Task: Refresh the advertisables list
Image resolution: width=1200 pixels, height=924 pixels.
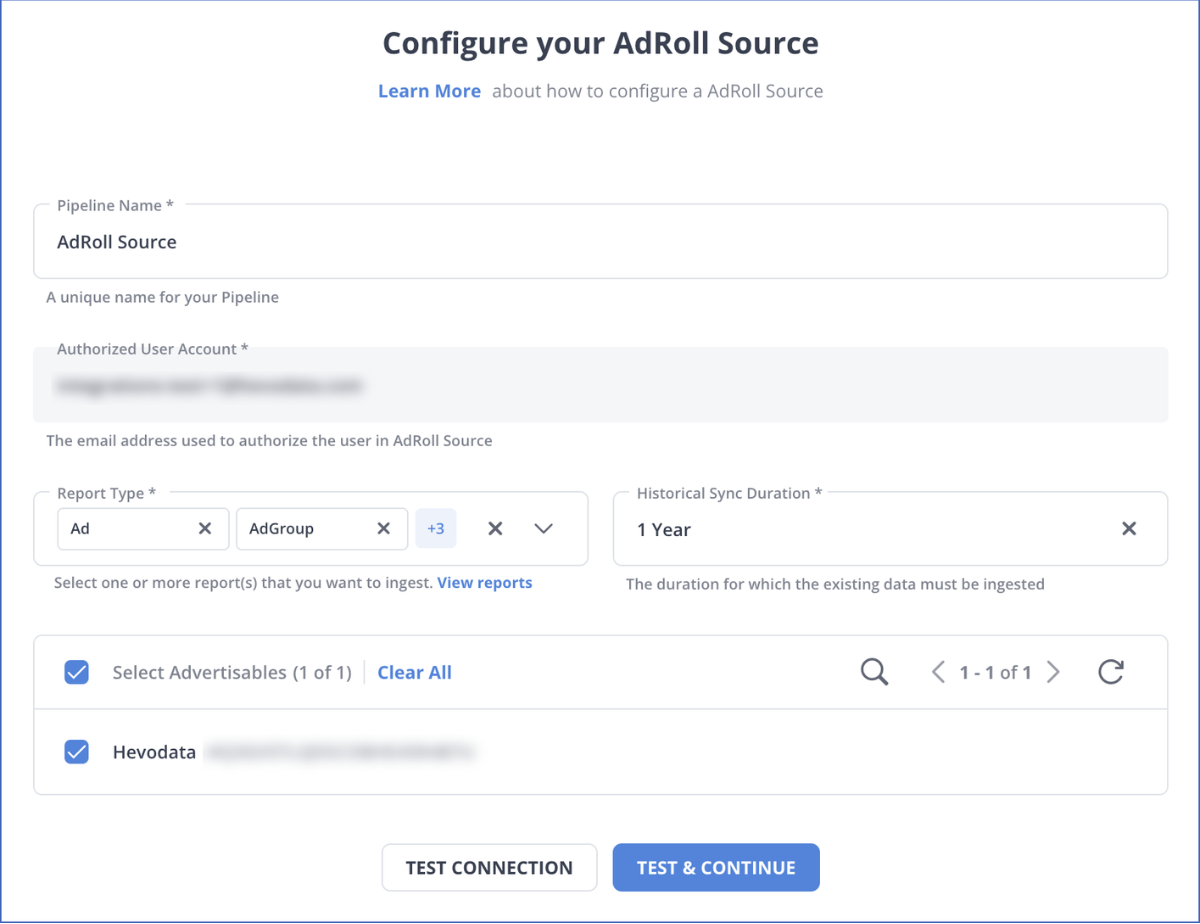Action: pyautogui.click(x=1111, y=672)
